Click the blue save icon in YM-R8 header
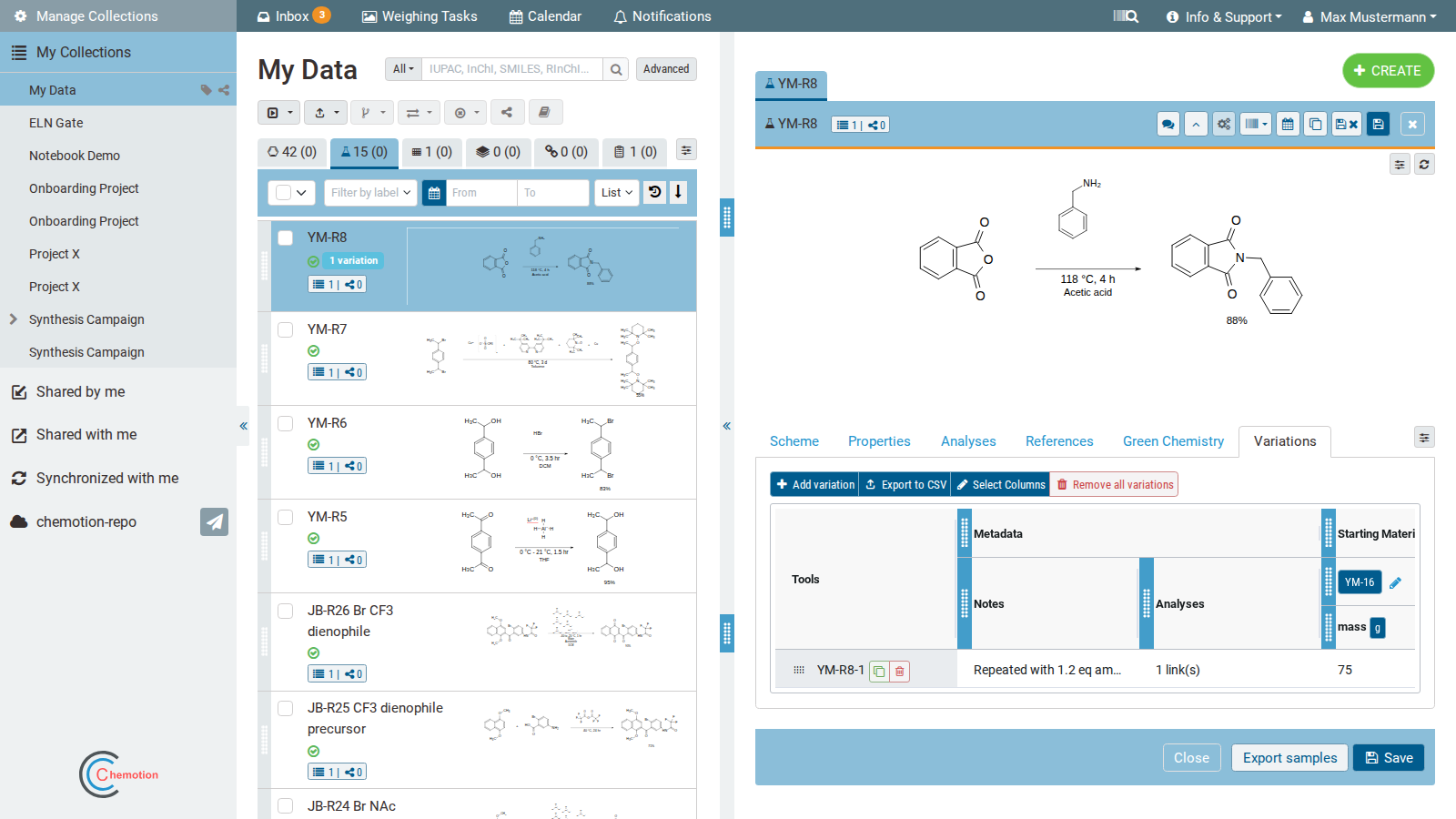This screenshot has width=1456, height=819. tap(1379, 125)
